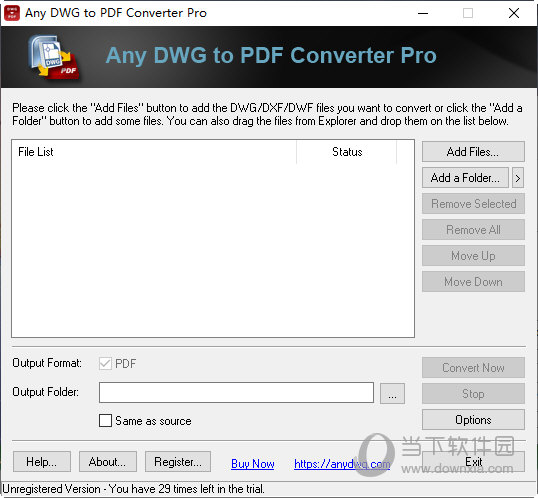Open the Options dialog
Image resolution: width=538 pixels, height=498 pixels.
pos(473,420)
